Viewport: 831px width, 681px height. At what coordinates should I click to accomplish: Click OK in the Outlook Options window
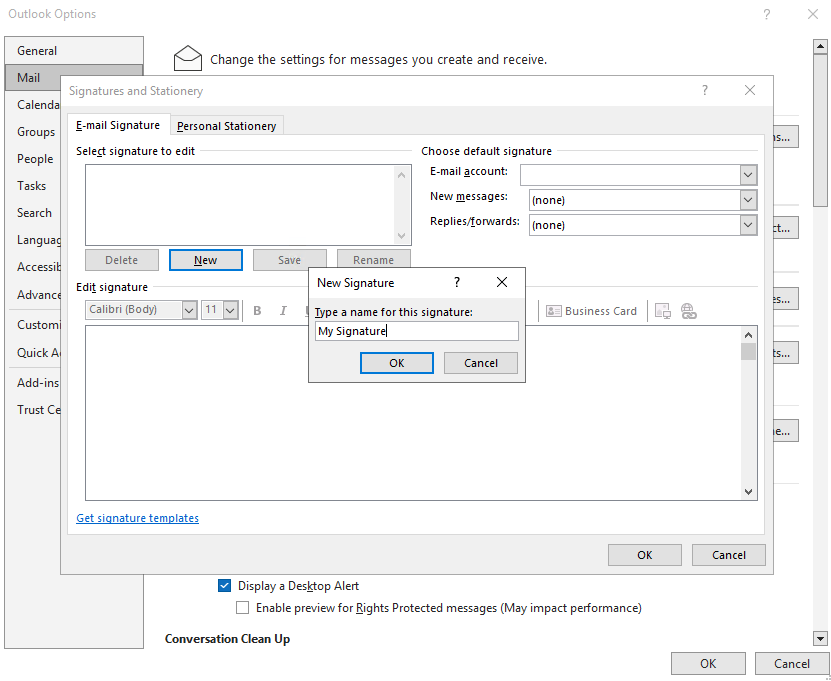(x=708, y=664)
